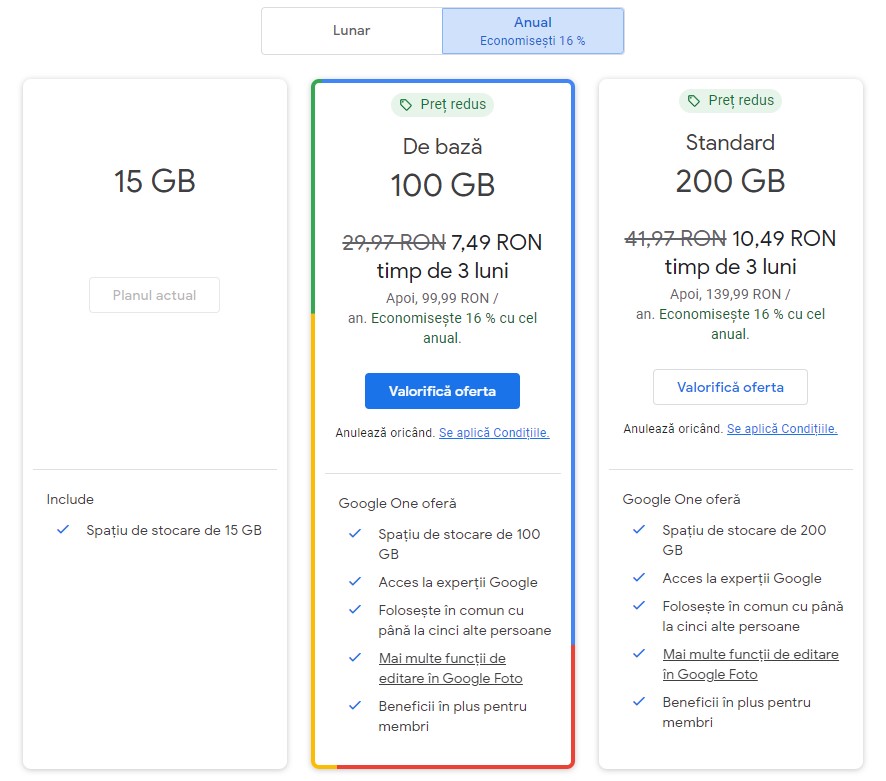Click the Apoi, 99,99 RON text

coord(442,298)
